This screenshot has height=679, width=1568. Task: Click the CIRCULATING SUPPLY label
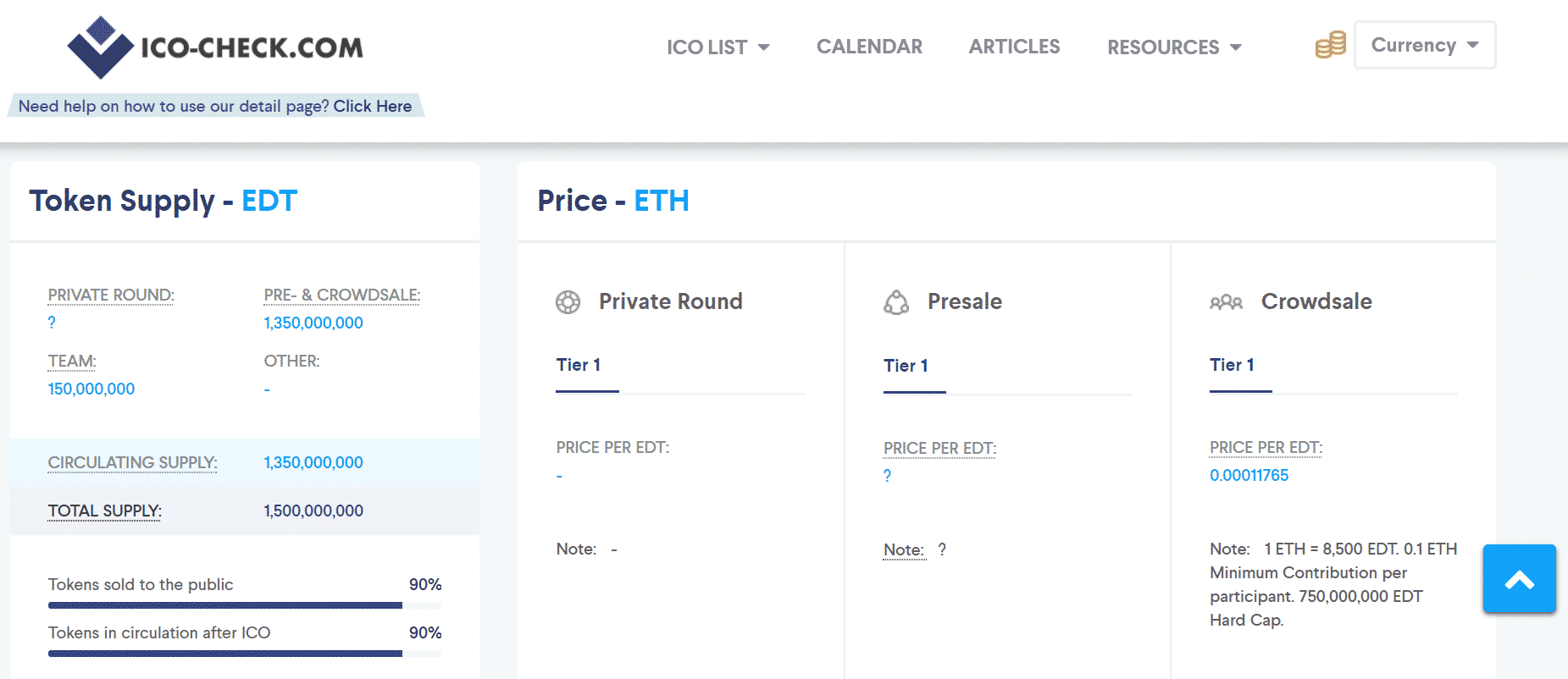point(132,462)
